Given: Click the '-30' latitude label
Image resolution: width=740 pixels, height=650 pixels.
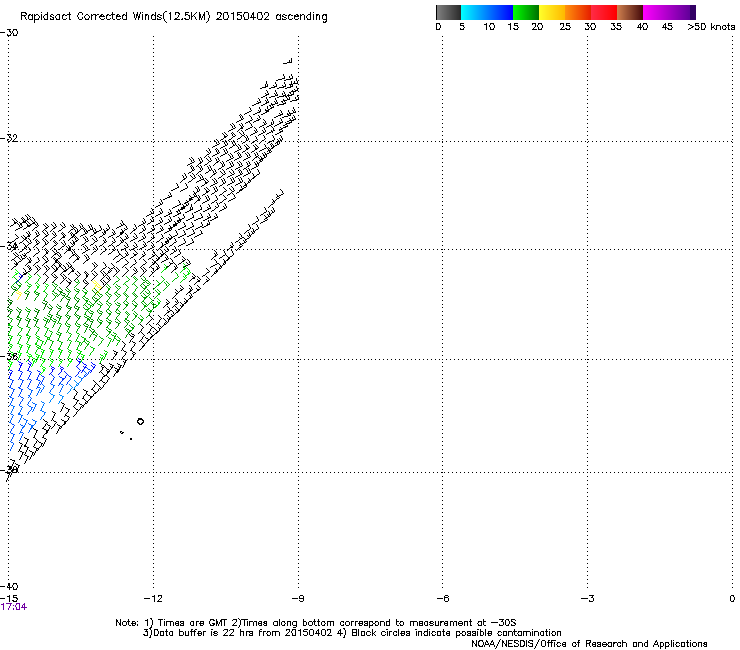Looking at the screenshot, I should 9,33.
